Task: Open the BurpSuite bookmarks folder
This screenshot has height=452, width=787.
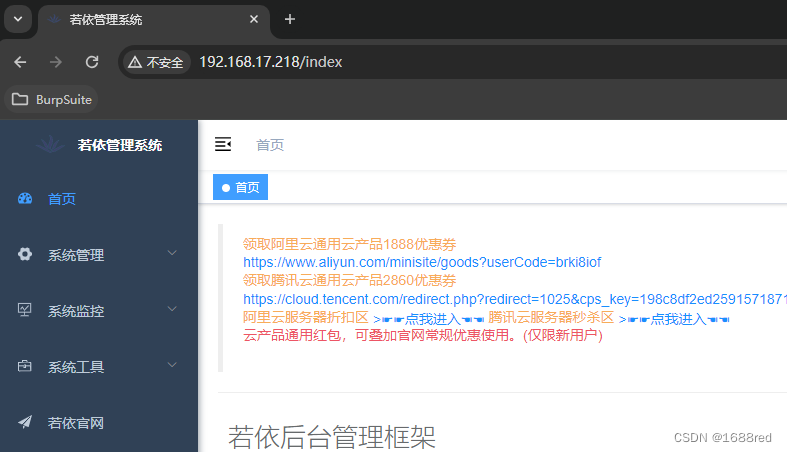Action: [x=51, y=99]
